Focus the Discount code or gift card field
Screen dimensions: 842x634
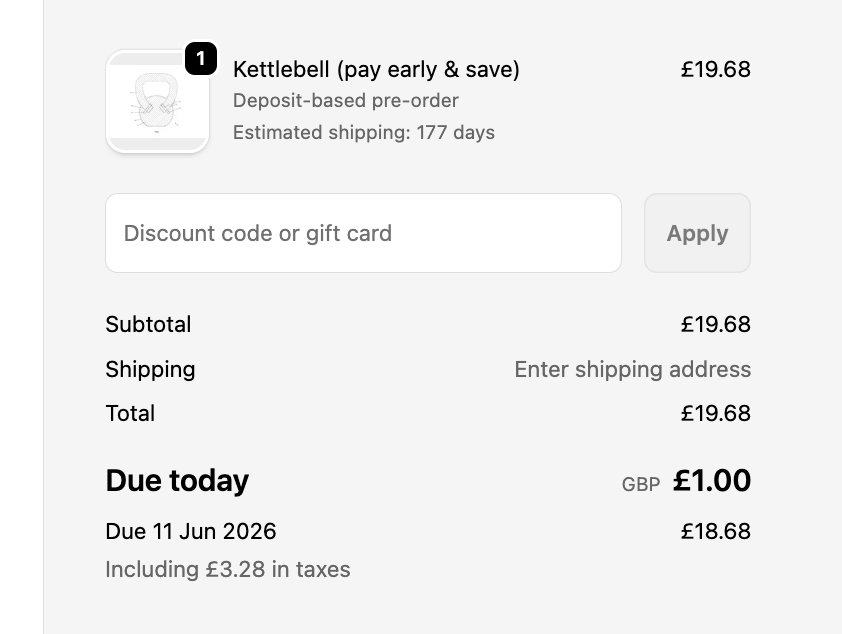(363, 233)
